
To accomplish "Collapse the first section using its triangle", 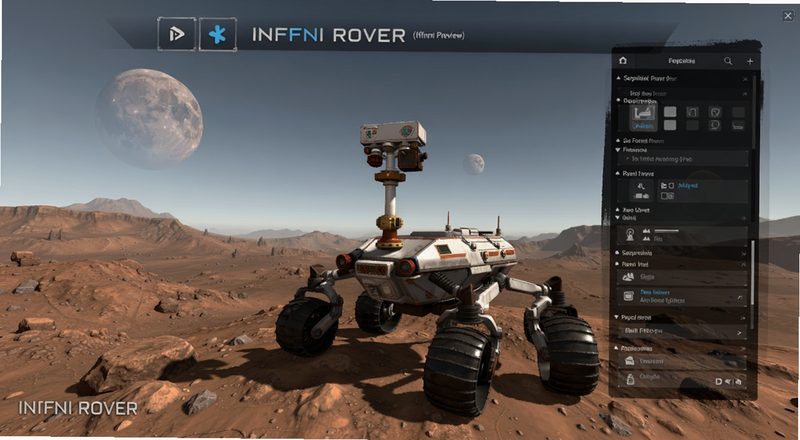I will point(618,78).
